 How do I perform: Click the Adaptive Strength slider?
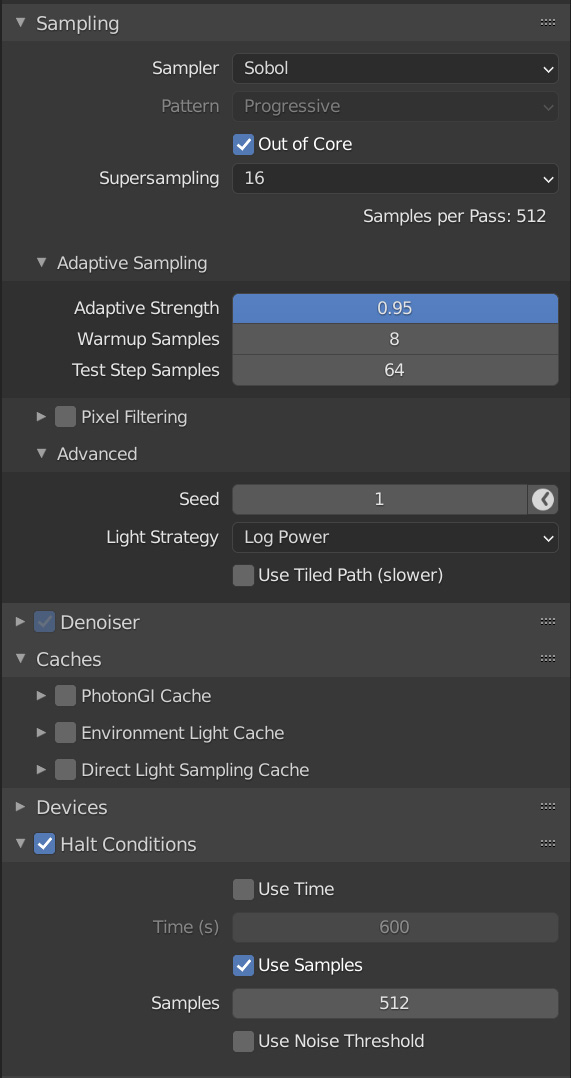click(395, 309)
